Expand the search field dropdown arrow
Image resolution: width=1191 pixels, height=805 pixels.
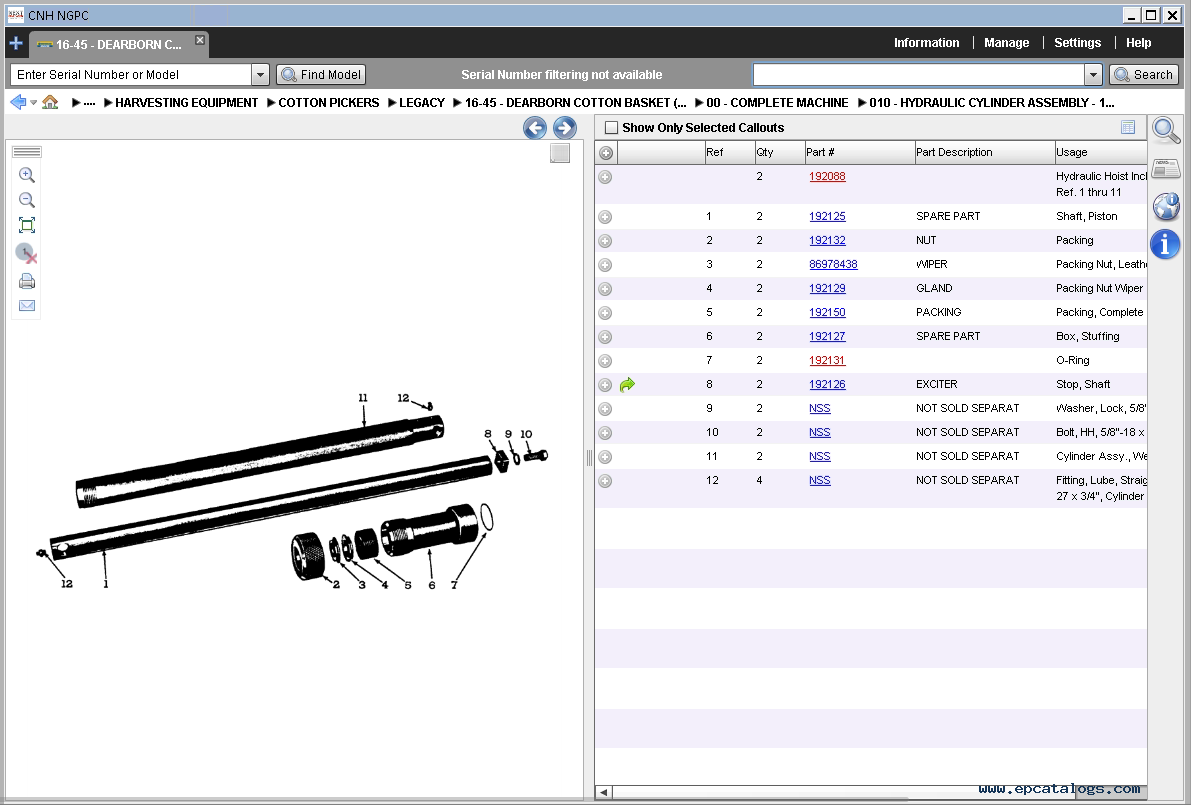pos(1093,75)
